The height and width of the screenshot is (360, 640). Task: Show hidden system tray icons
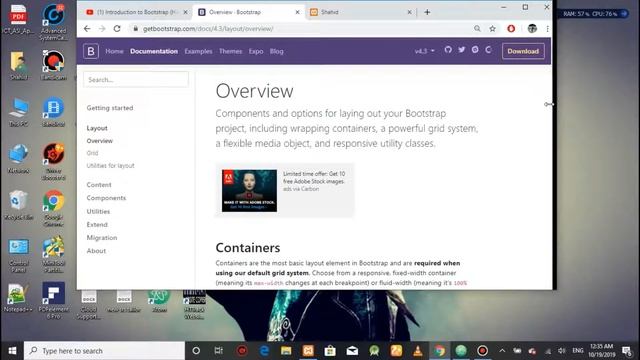tap(502, 351)
